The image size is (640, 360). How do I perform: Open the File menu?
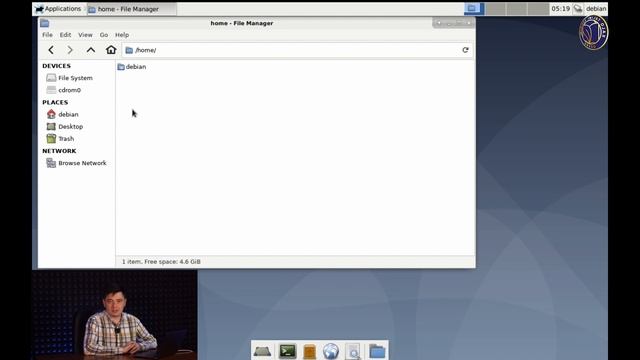tap(47, 35)
